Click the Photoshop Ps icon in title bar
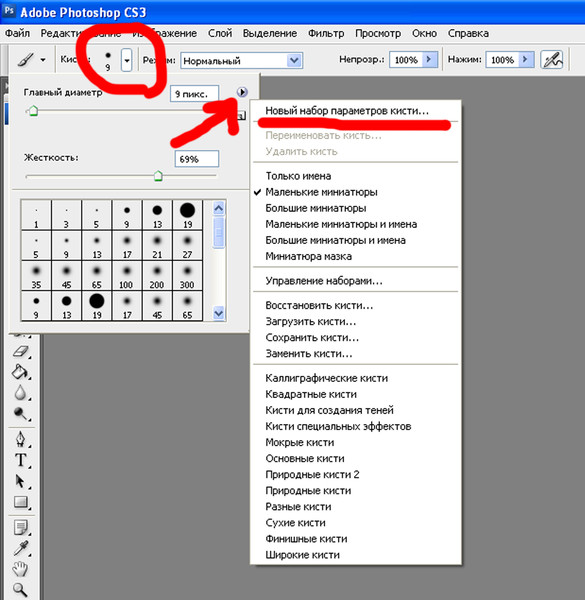 click(8, 11)
